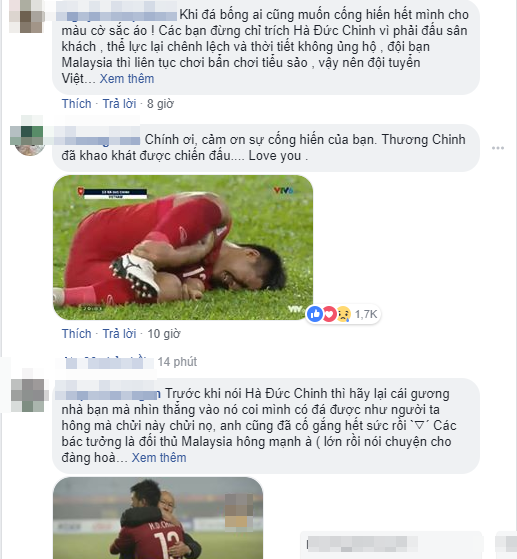Click the blue thumbs-up reaction icon
Screen dimensions: 517x559
click(x=315, y=314)
